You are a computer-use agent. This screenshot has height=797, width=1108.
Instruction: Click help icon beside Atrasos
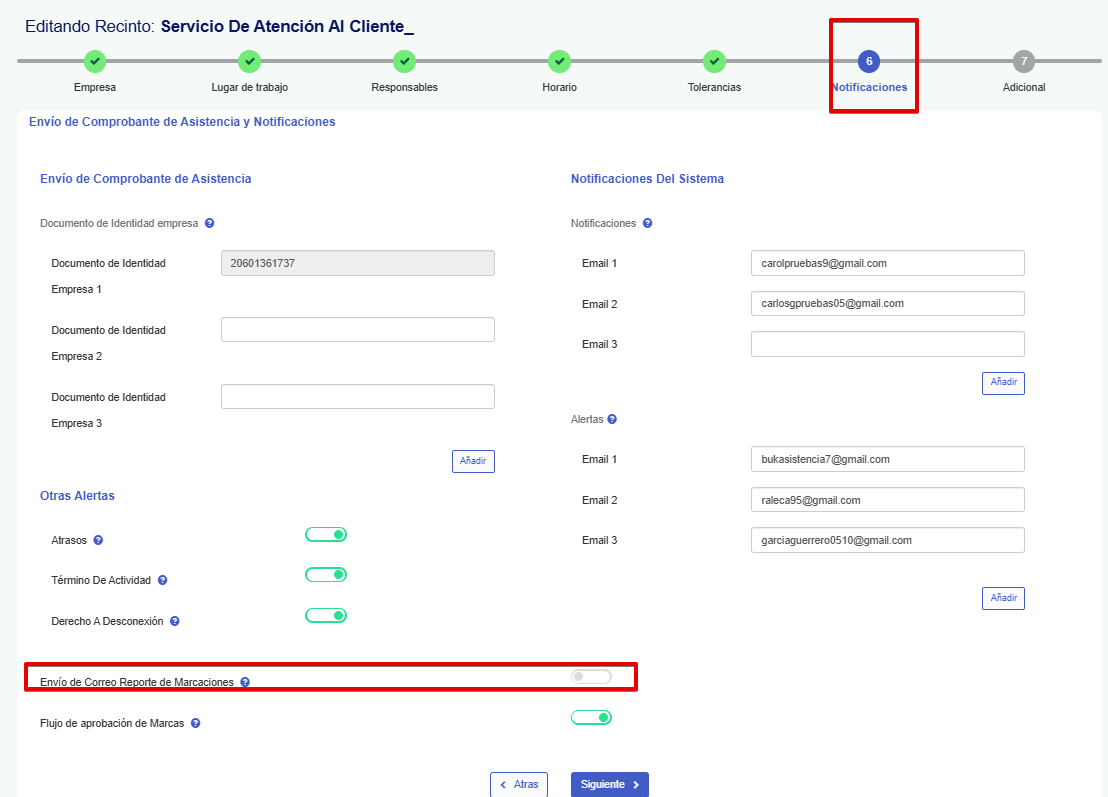tap(98, 541)
